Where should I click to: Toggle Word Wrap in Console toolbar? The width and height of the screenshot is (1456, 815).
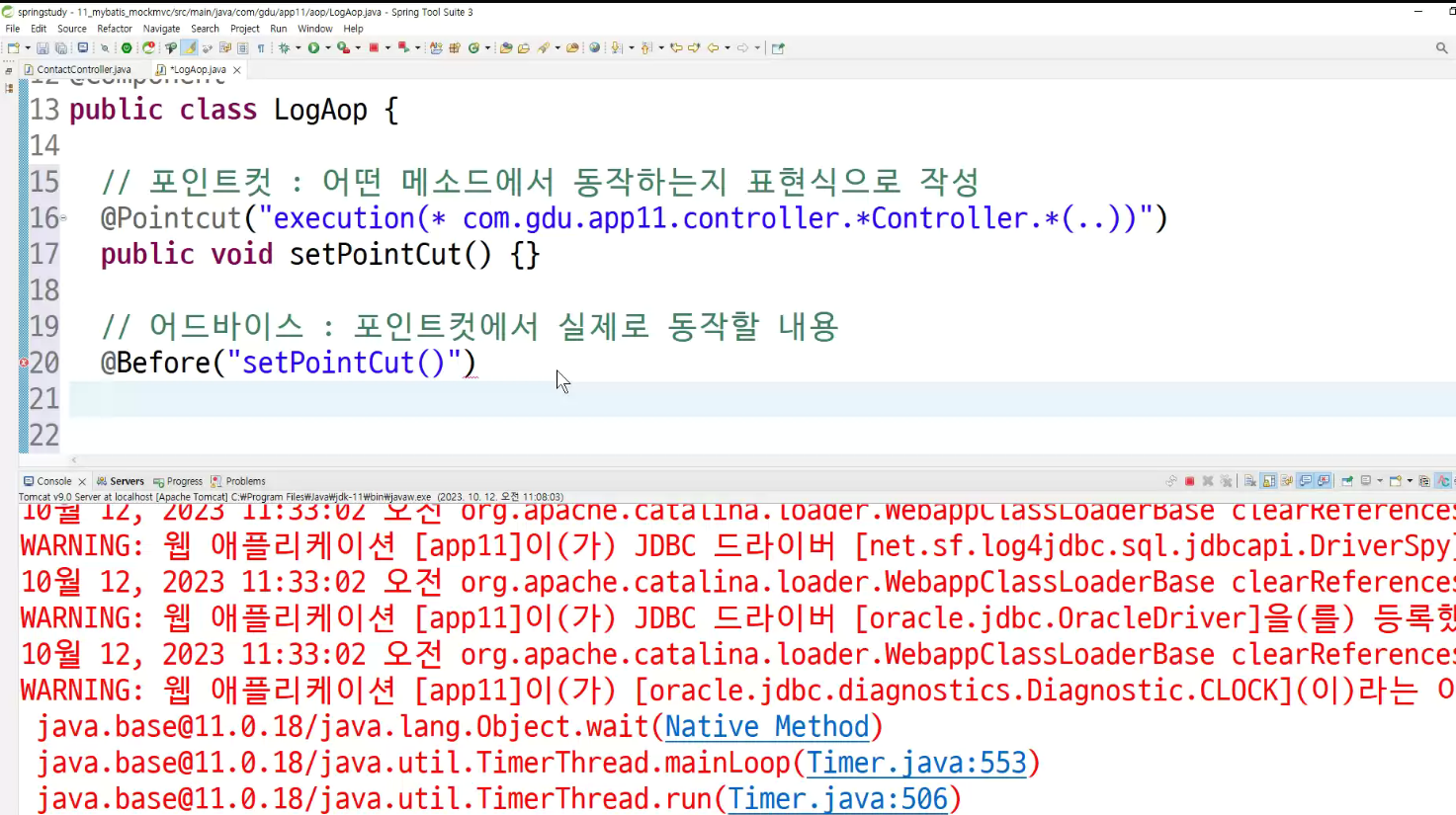click(x=1287, y=481)
